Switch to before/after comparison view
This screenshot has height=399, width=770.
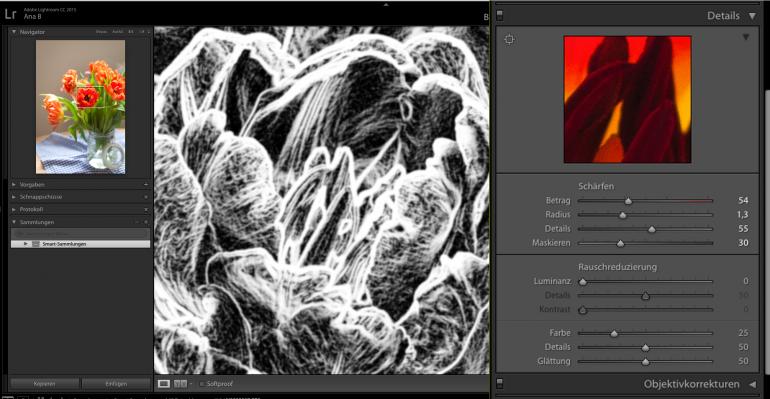(x=180, y=383)
